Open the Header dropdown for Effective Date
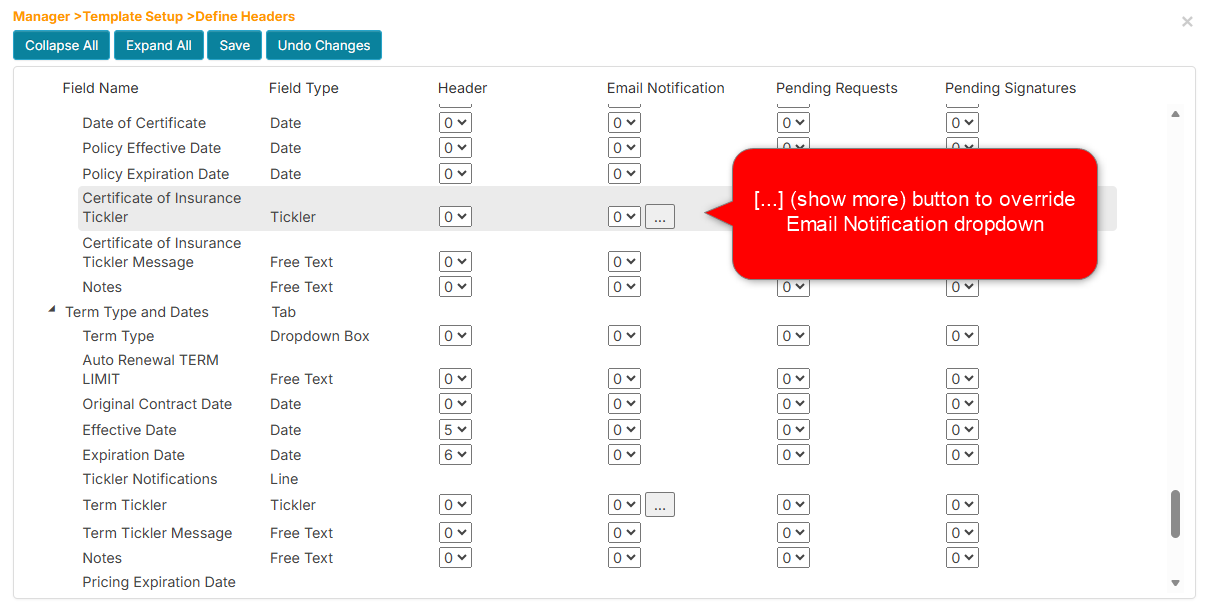 pos(454,429)
